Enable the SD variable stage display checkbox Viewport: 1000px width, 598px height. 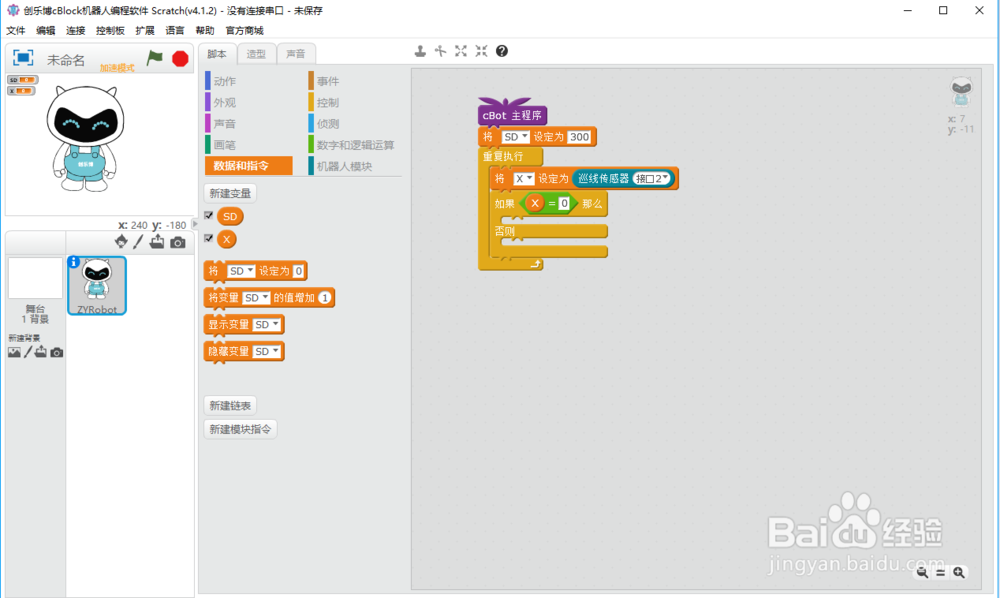[208, 216]
